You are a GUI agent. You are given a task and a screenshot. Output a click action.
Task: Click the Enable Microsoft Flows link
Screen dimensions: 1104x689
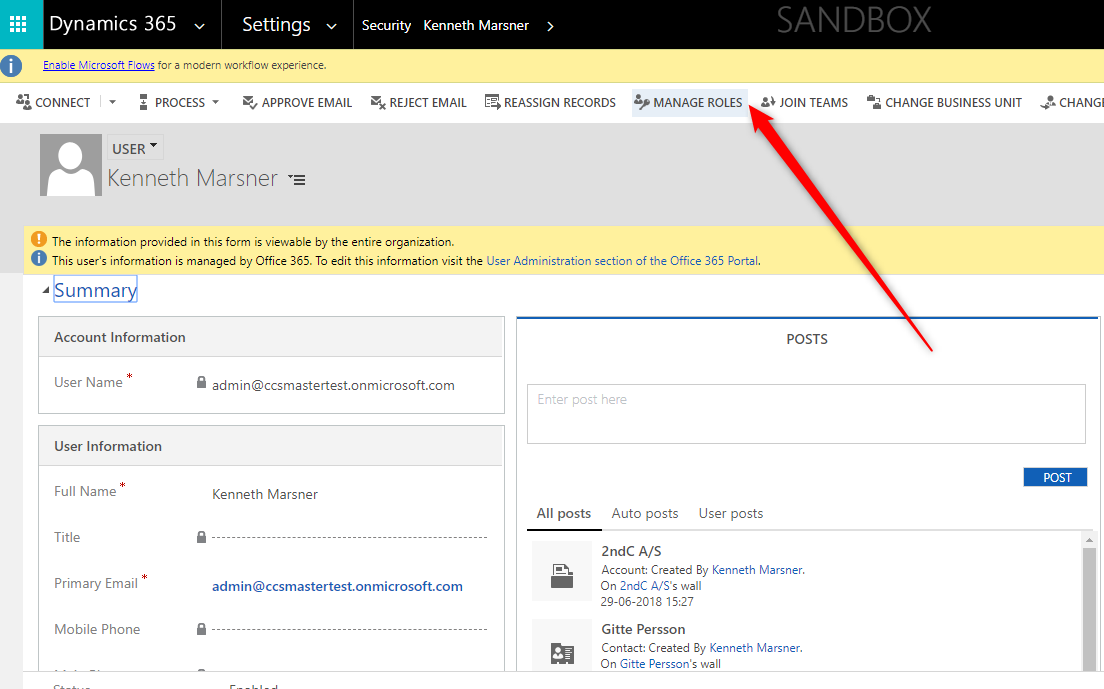click(98, 65)
